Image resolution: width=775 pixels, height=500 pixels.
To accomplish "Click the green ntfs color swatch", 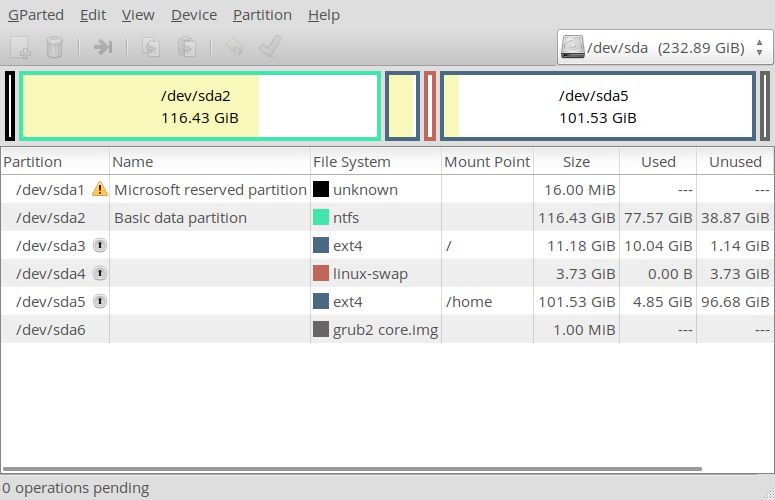I will pyautogui.click(x=321, y=217).
